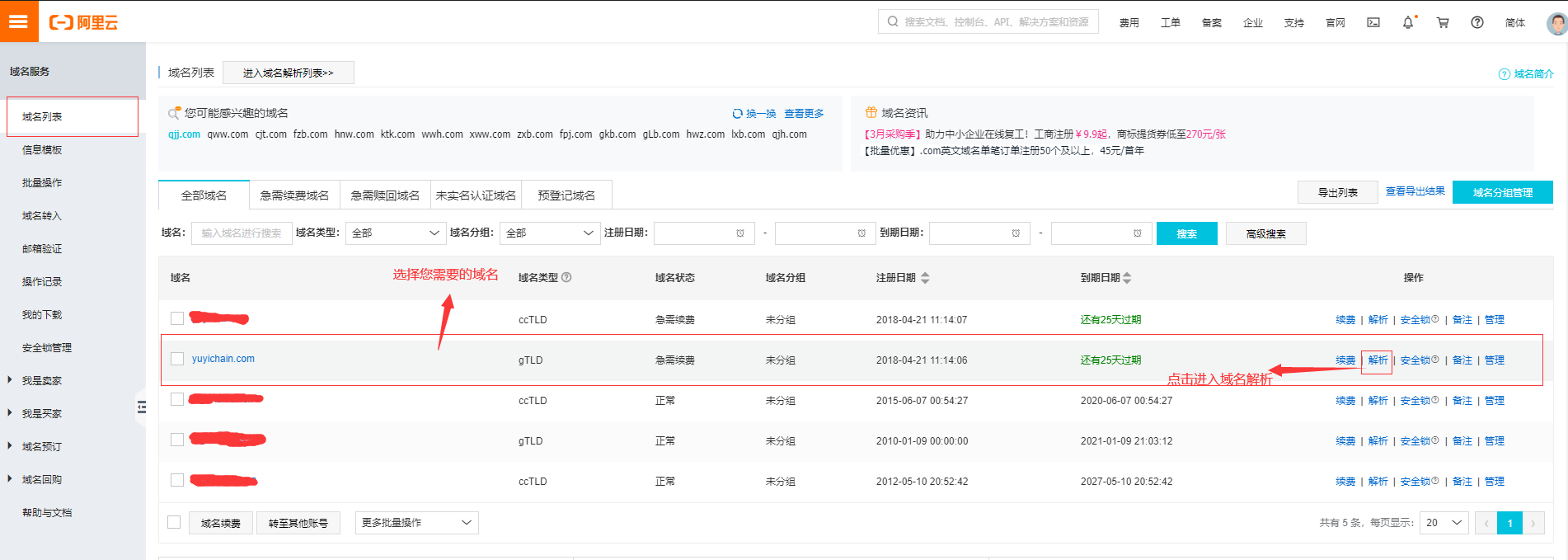Switch to the 急需续费域名 tab
The image size is (1568, 560).
[x=294, y=195]
